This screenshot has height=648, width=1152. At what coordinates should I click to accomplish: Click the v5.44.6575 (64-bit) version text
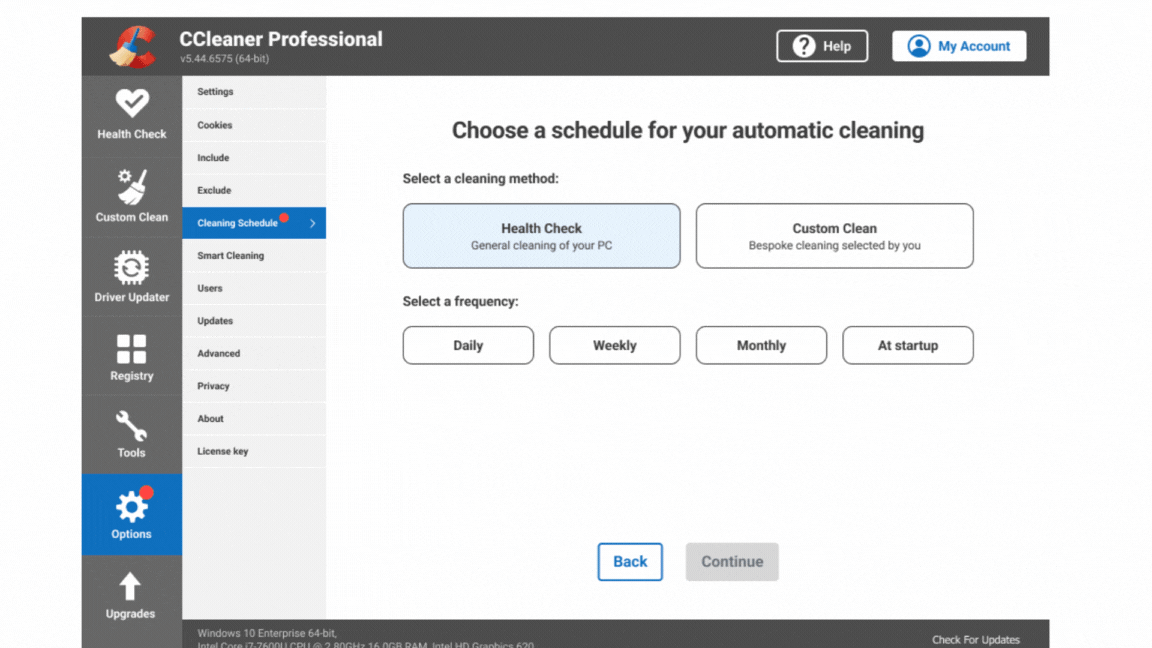coord(225,59)
